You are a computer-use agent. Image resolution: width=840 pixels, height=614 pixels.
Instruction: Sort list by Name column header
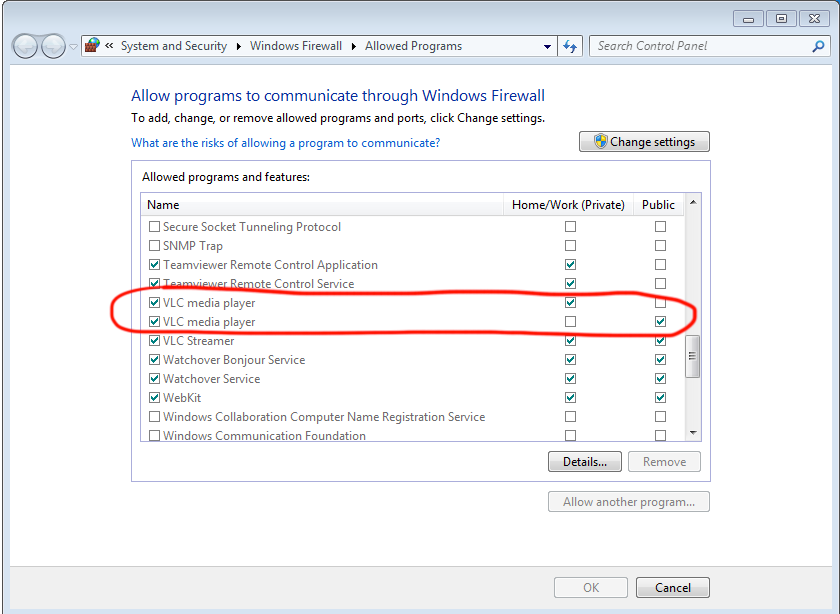(322, 205)
